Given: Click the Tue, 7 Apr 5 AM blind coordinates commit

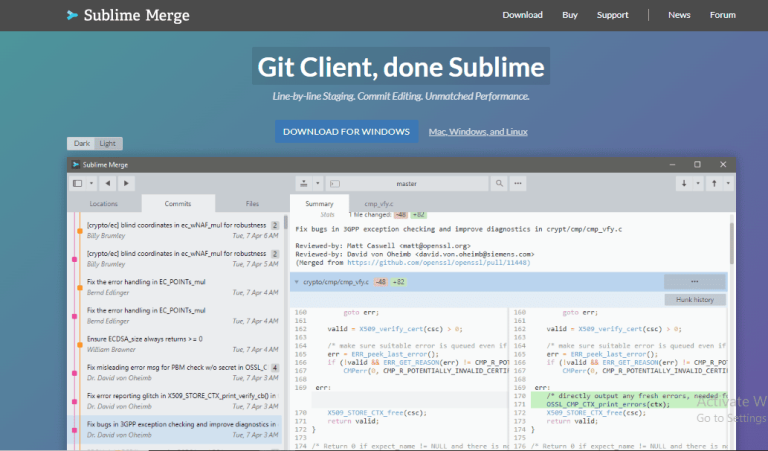Looking at the screenshot, I should [176, 259].
